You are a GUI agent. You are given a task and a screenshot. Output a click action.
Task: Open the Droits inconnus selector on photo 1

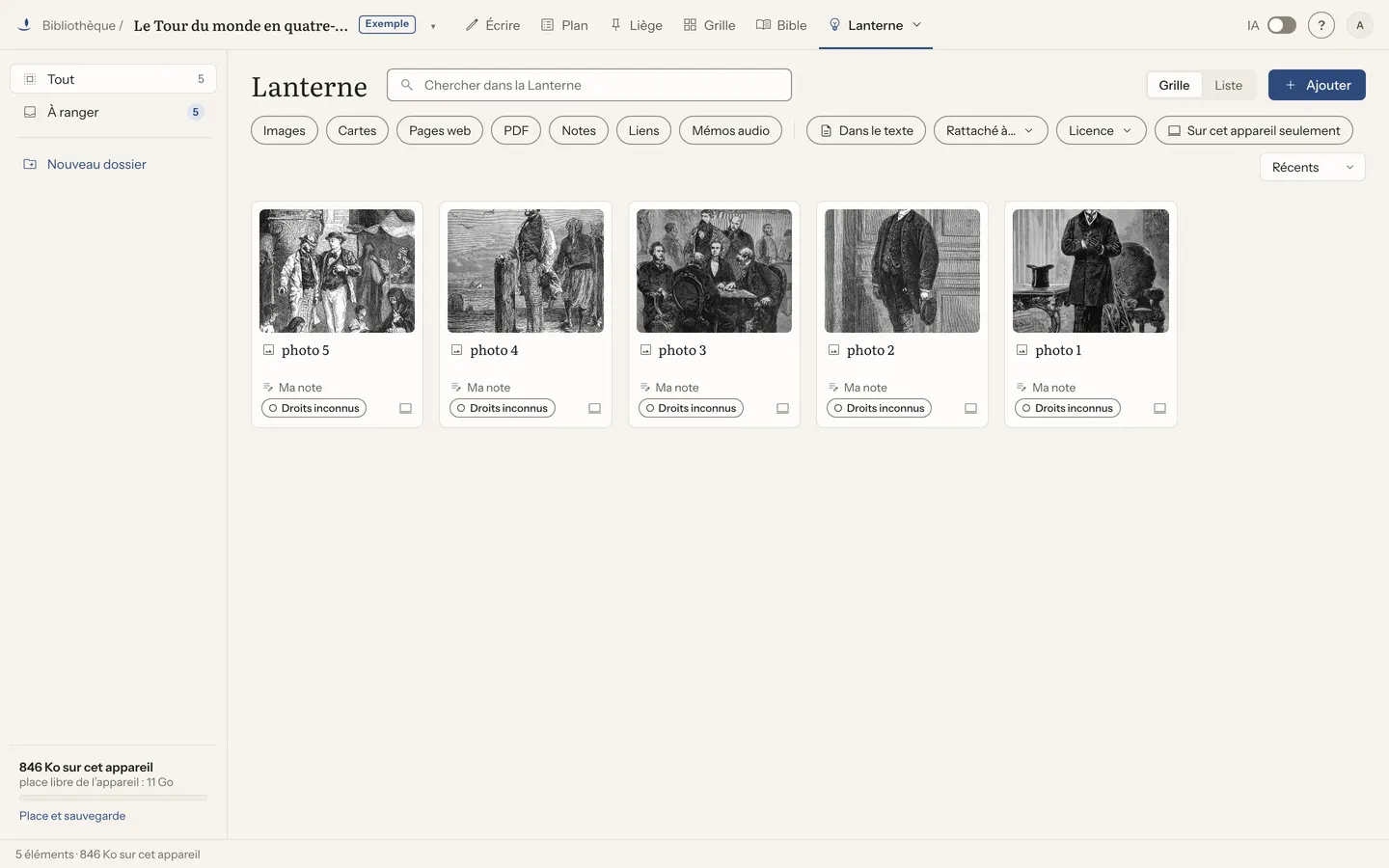point(1068,408)
